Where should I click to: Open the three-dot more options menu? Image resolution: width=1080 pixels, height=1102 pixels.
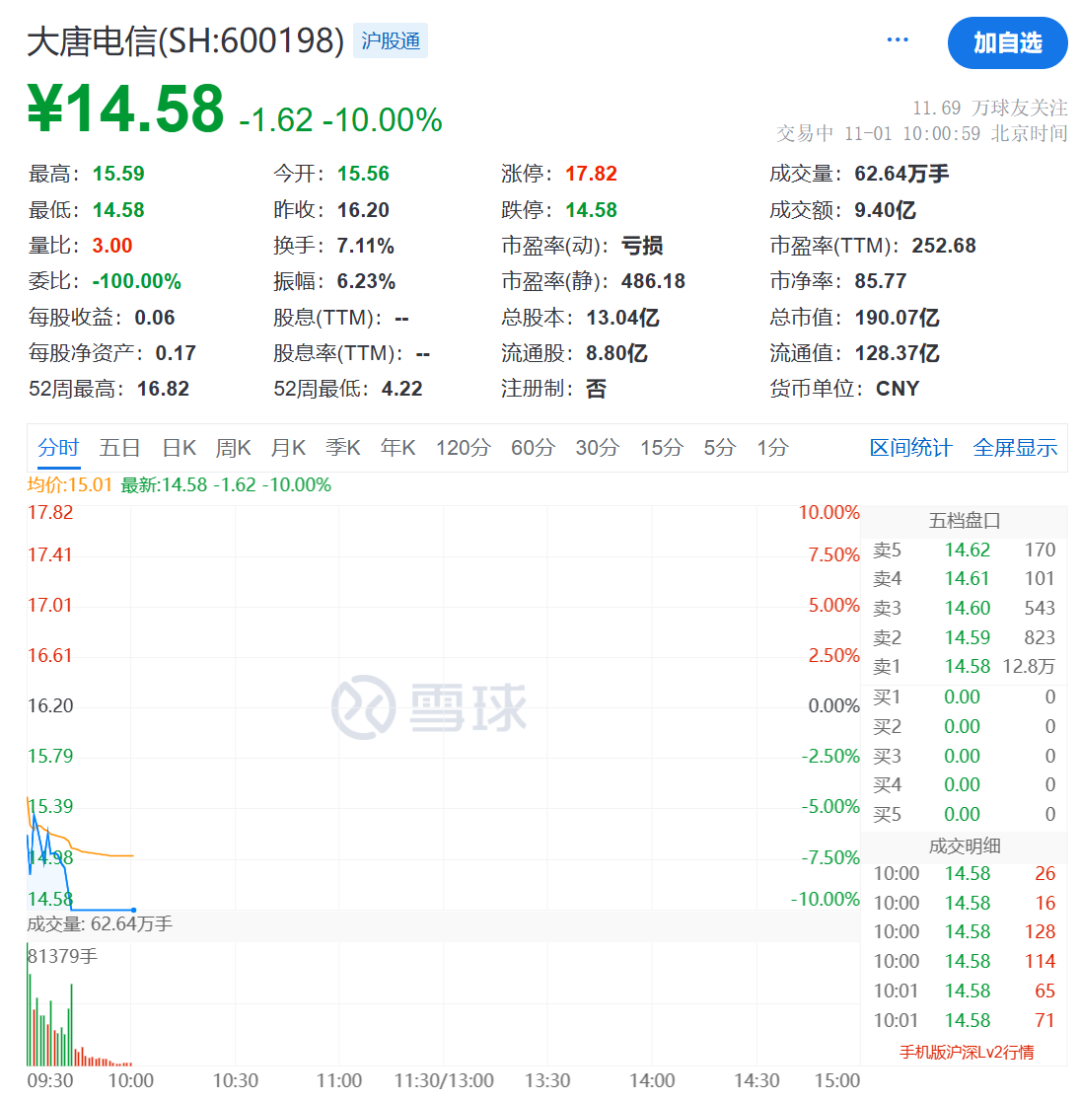point(897,40)
